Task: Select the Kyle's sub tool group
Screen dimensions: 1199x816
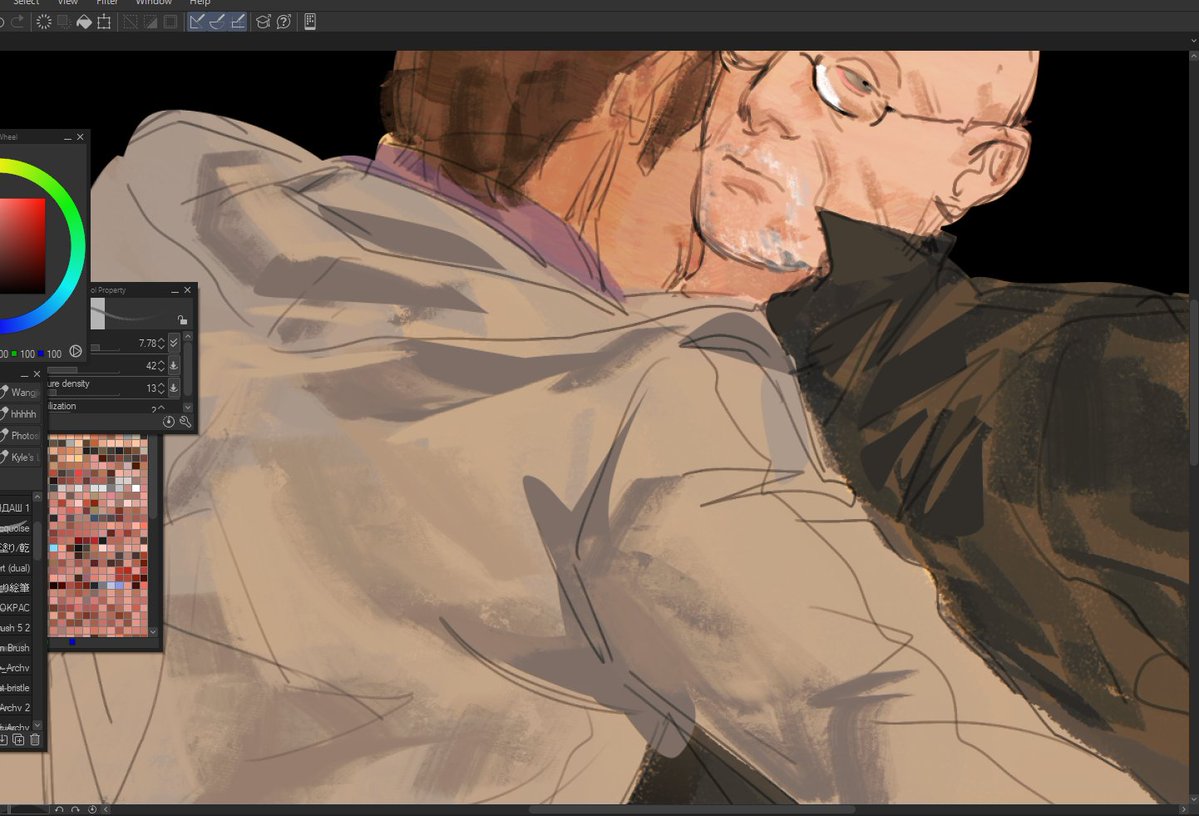Action: tap(20, 457)
